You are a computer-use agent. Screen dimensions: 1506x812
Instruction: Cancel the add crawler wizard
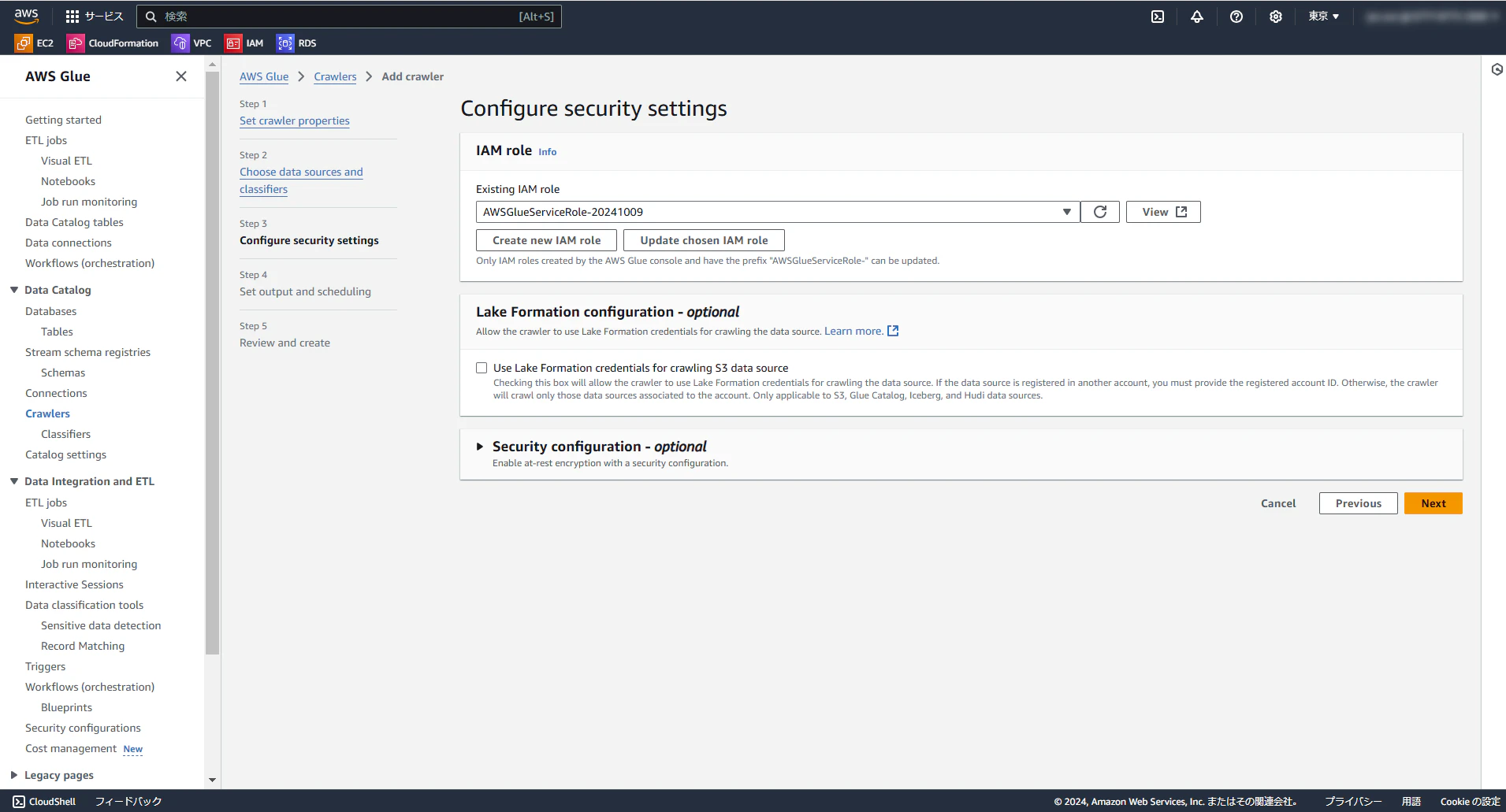(1278, 503)
